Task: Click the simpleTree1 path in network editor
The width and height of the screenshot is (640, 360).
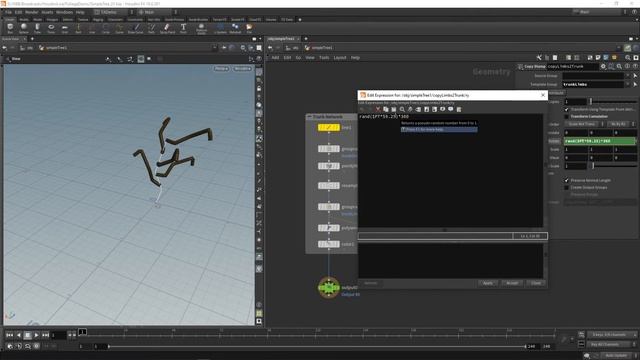Action: click(x=322, y=48)
